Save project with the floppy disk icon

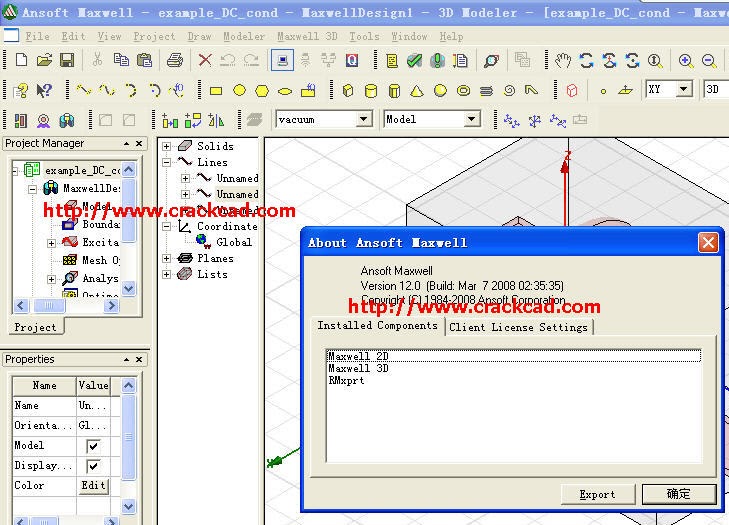coord(67,60)
